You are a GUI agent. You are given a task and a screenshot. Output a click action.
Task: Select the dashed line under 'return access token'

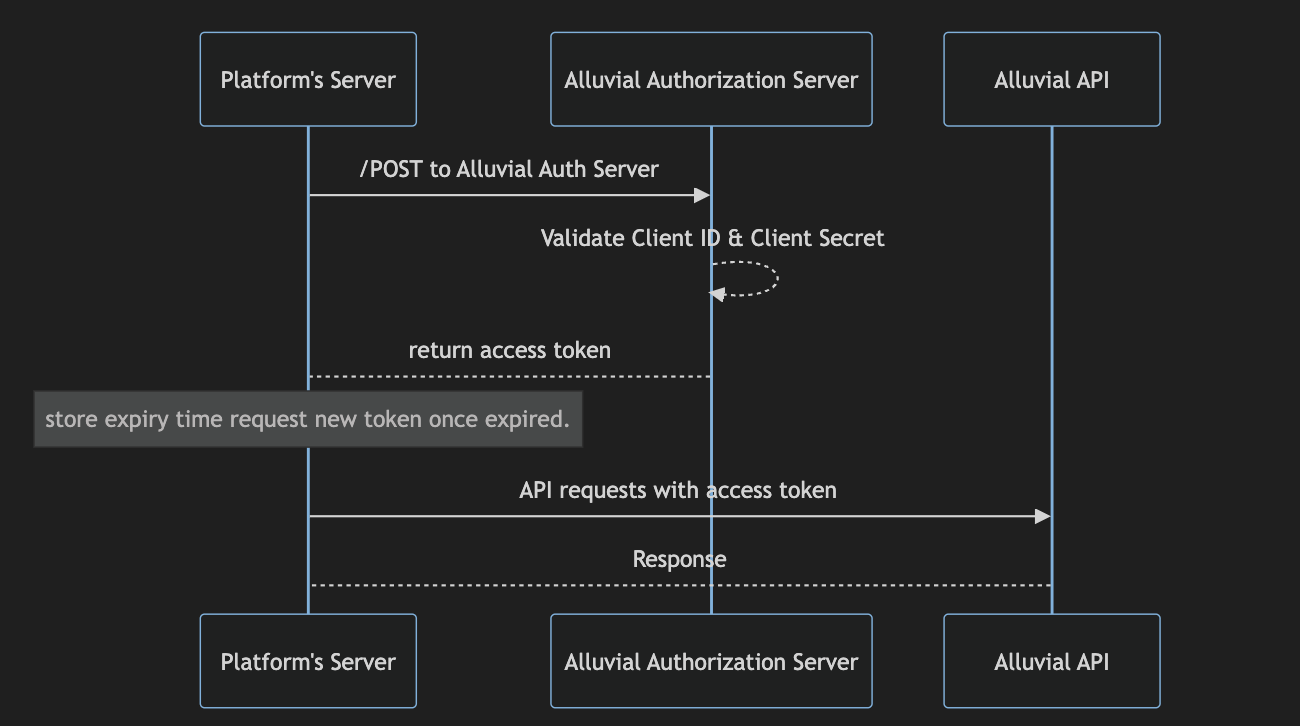click(509, 376)
